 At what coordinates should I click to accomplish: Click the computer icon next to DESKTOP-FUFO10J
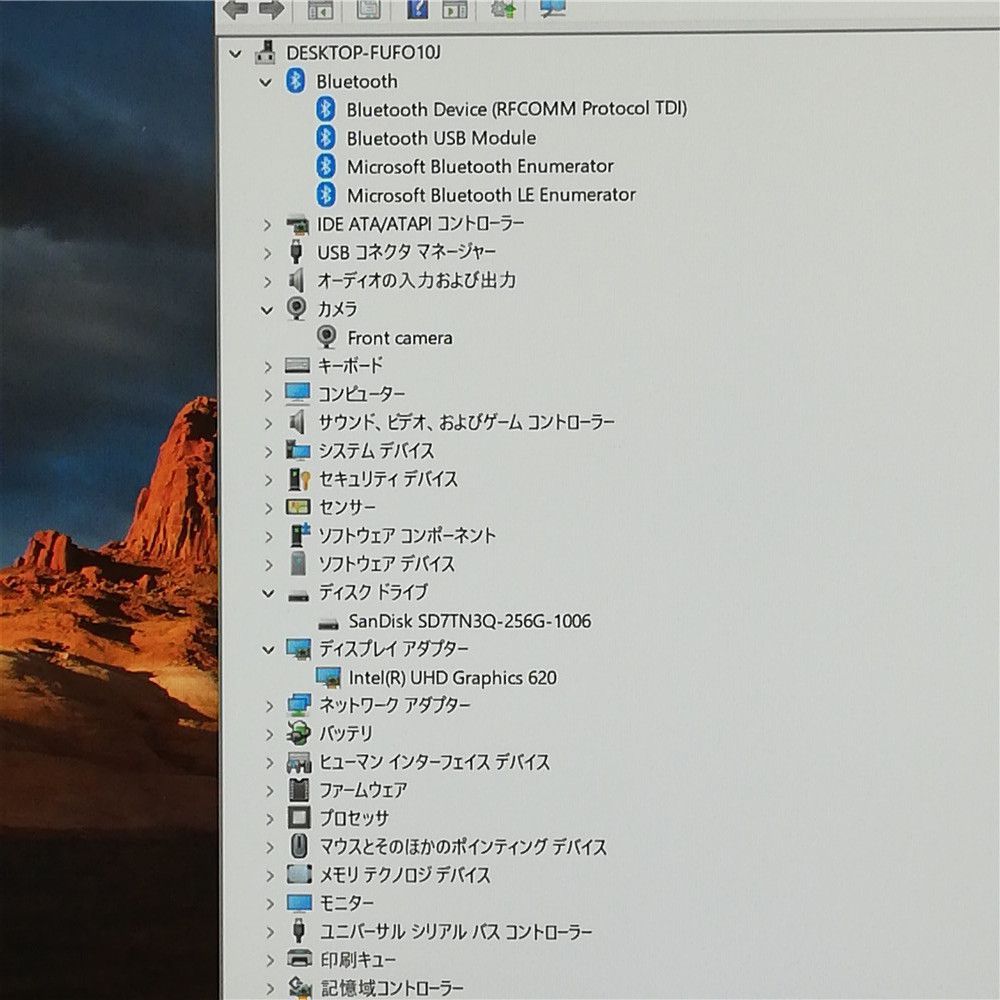pos(266,52)
